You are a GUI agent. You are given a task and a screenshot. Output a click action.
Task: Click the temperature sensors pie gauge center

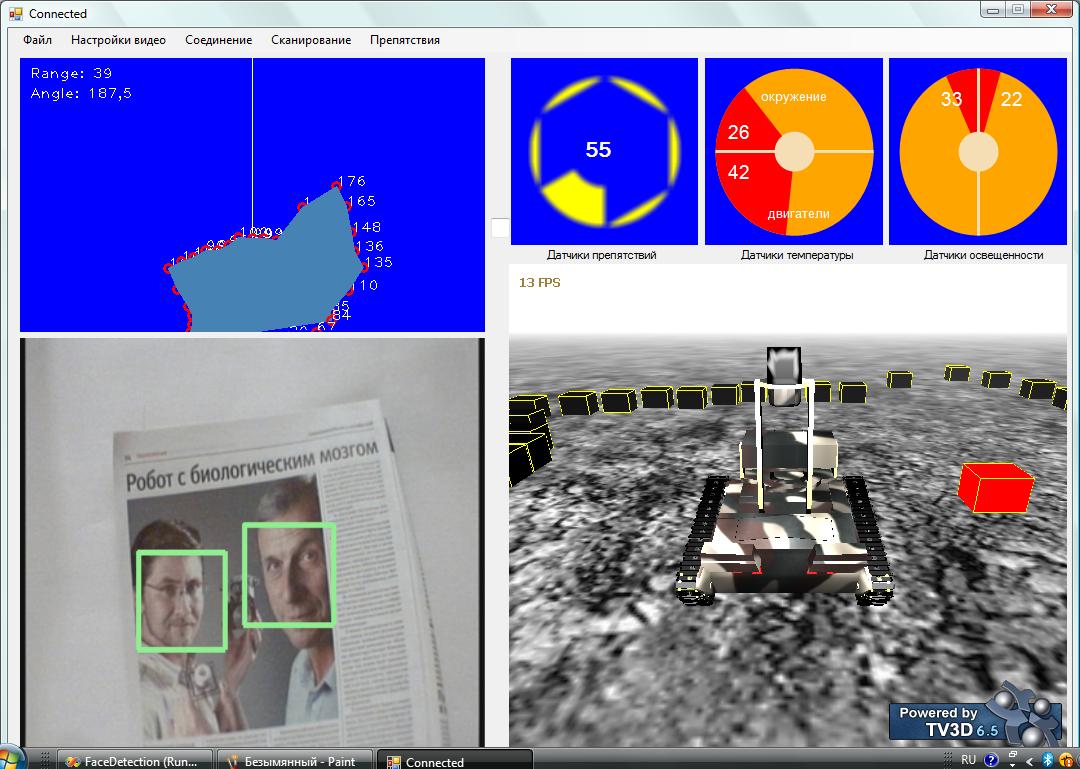pos(794,151)
